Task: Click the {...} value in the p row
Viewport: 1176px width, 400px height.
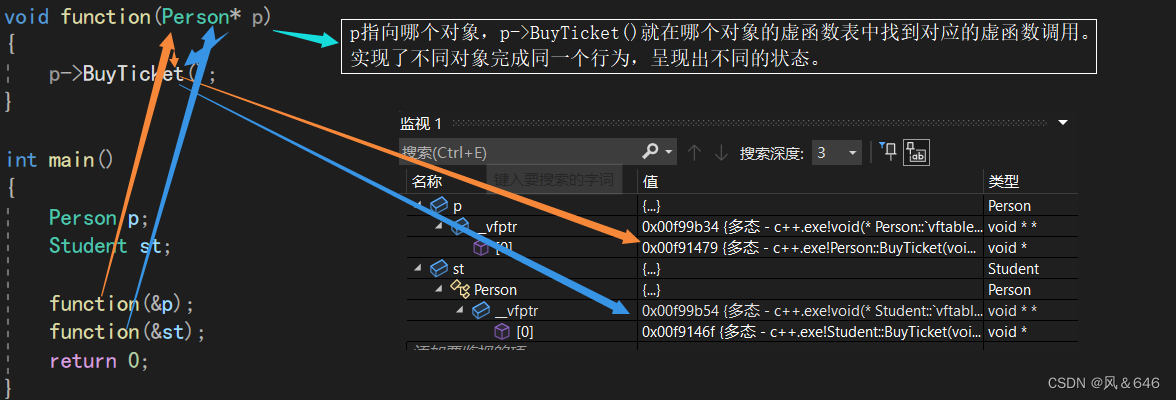Action: (651, 206)
